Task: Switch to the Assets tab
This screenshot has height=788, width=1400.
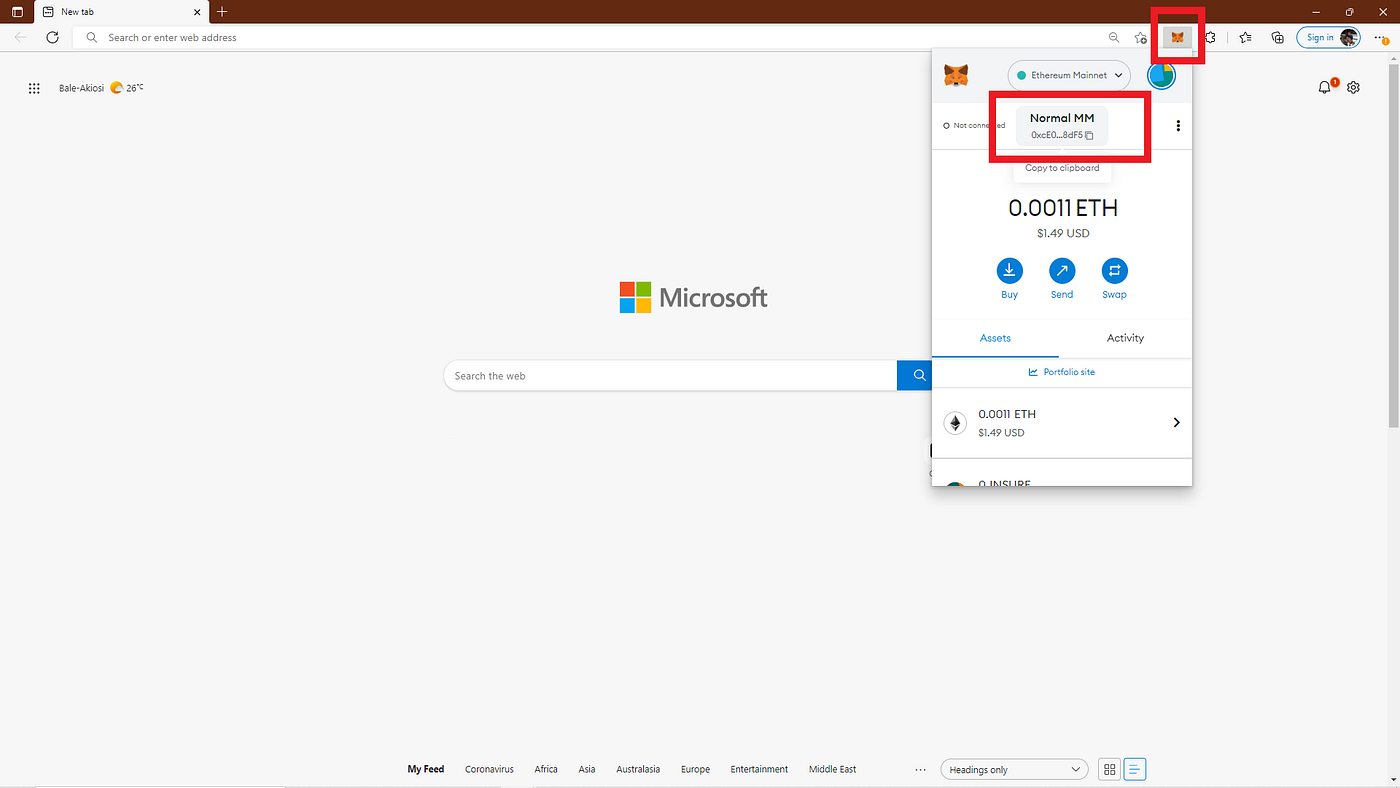Action: [995, 338]
